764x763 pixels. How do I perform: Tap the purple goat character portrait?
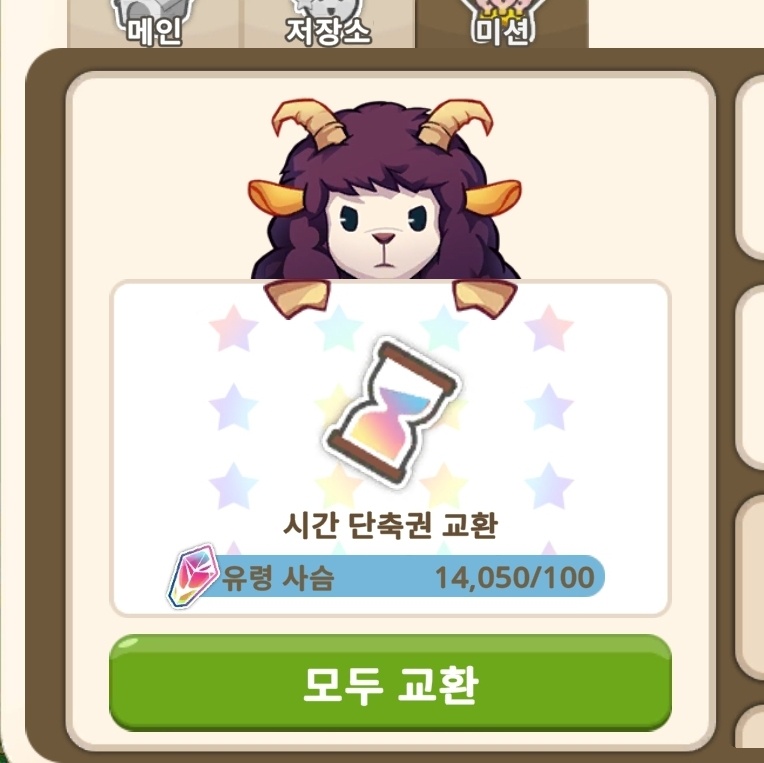click(x=385, y=190)
